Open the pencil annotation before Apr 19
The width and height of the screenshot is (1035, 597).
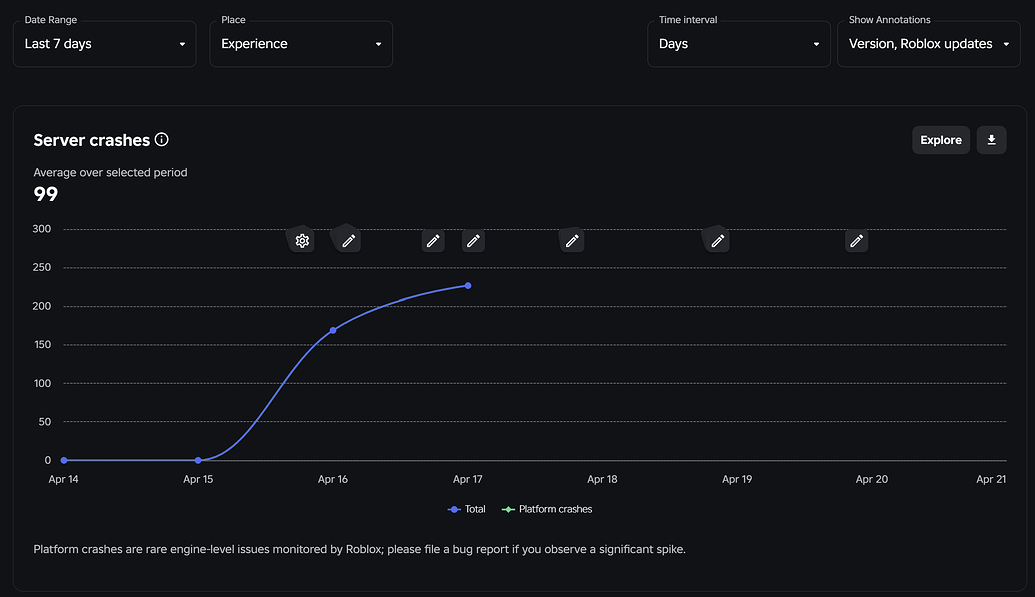[718, 240]
